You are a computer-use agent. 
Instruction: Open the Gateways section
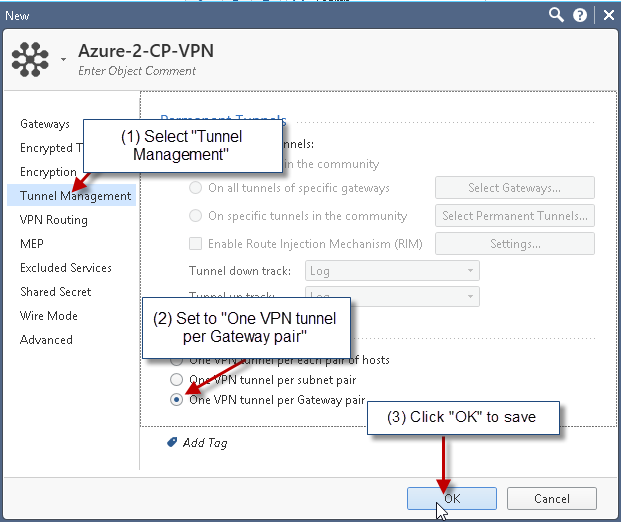[45, 124]
